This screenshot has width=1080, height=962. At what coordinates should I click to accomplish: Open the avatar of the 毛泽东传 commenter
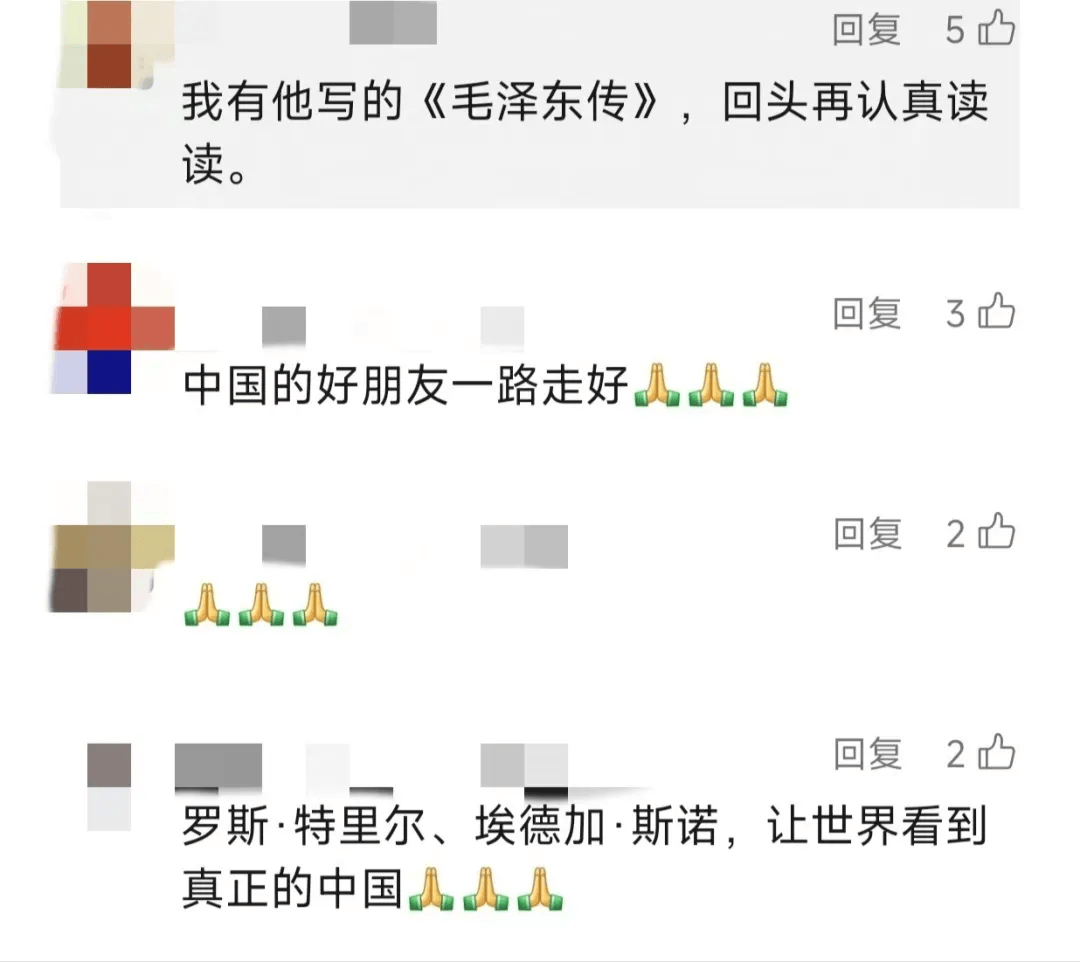click(x=116, y=44)
